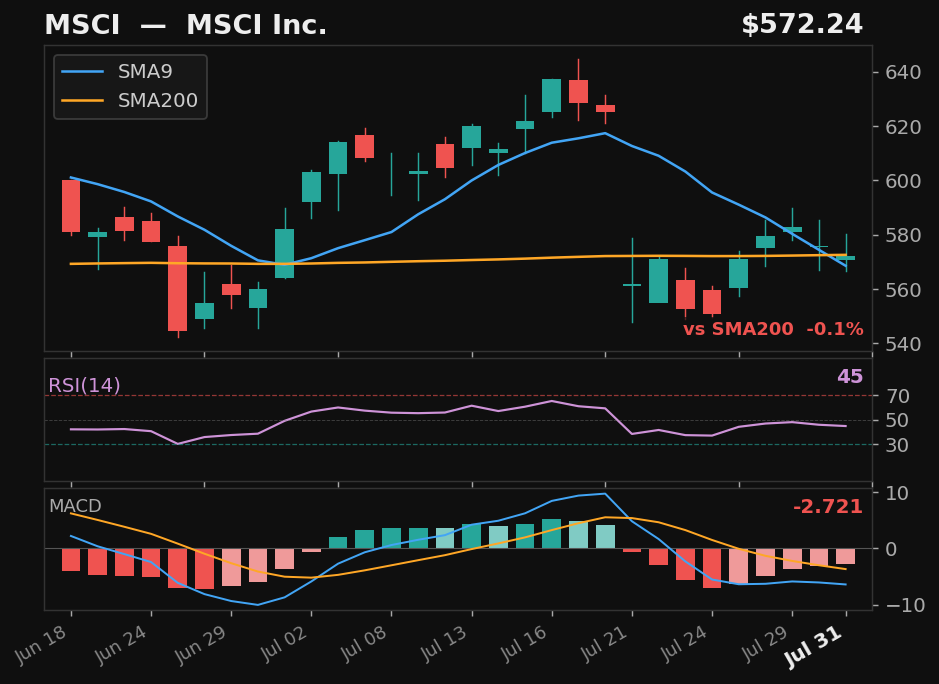
Task: Click the 640 price axis label
Action: pyautogui.click(x=904, y=72)
